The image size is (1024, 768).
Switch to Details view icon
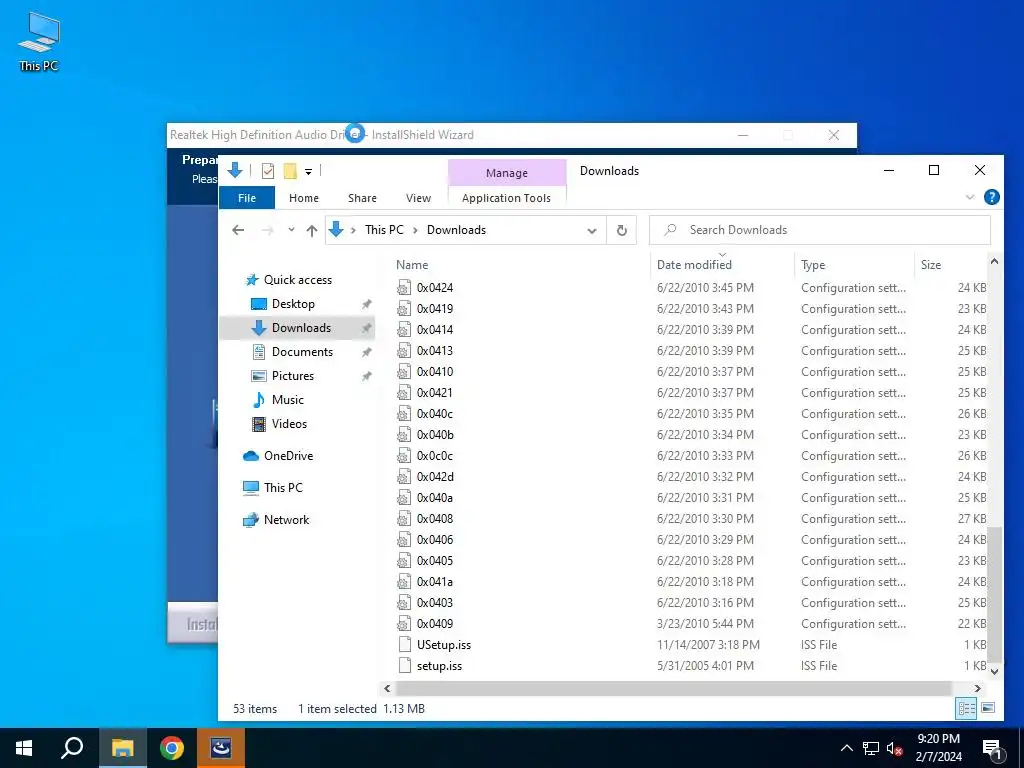966,708
